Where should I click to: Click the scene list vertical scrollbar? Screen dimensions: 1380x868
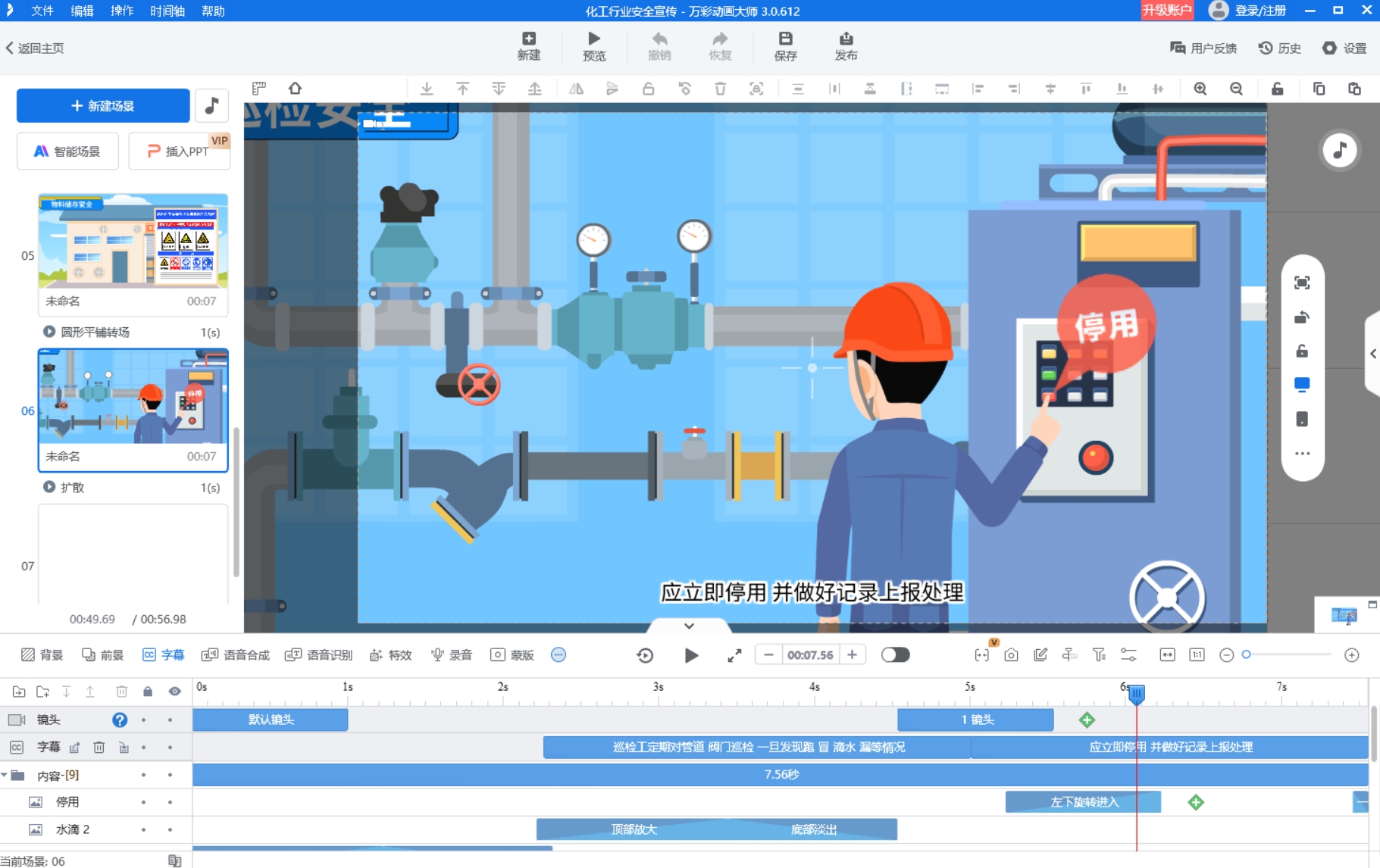[236, 501]
